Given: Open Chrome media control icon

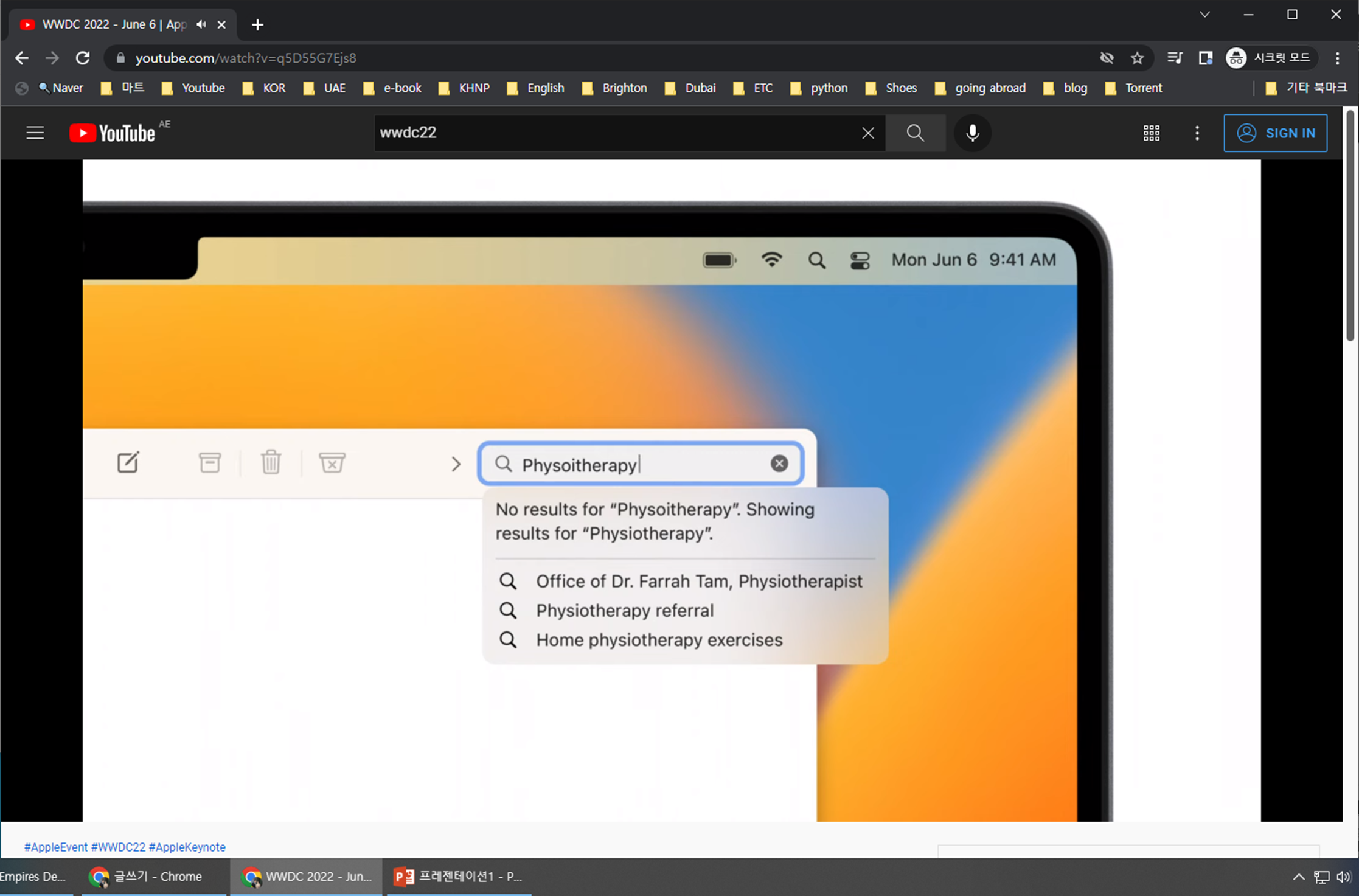Looking at the screenshot, I should point(1174,58).
